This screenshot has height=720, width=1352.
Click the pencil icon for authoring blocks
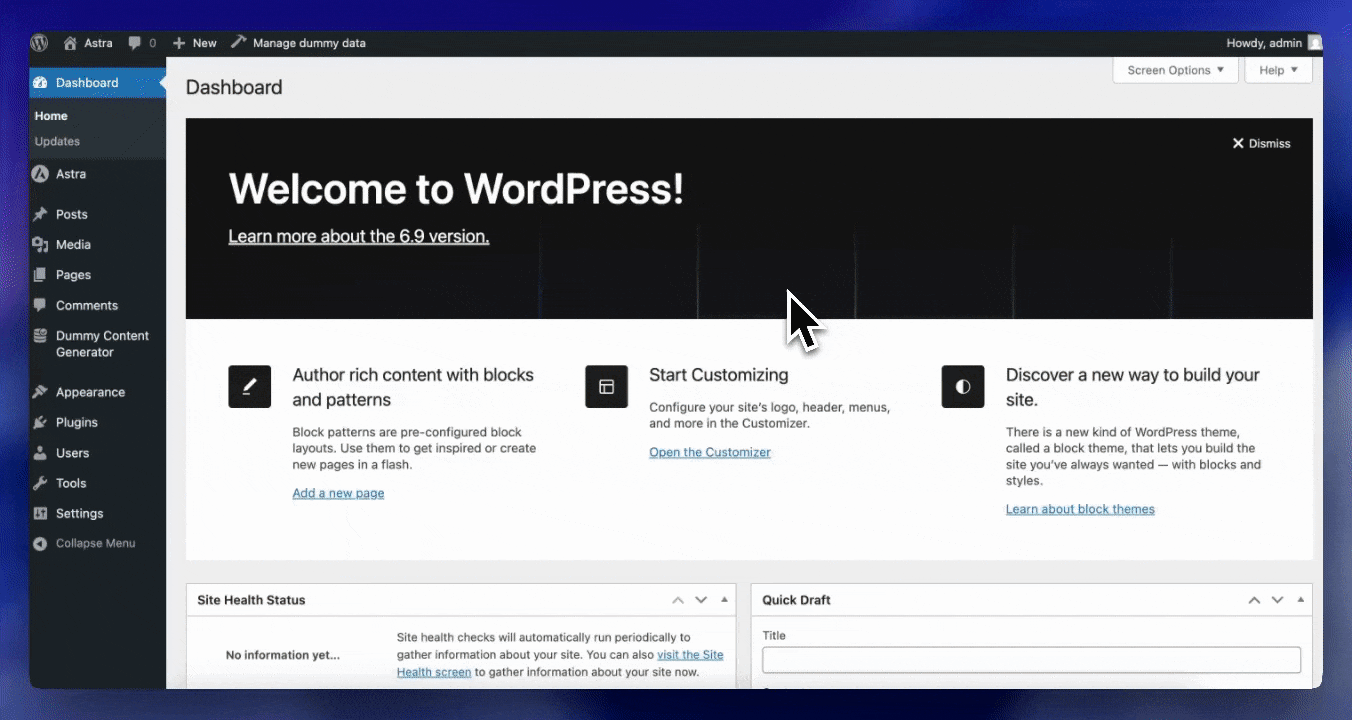coord(249,387)
